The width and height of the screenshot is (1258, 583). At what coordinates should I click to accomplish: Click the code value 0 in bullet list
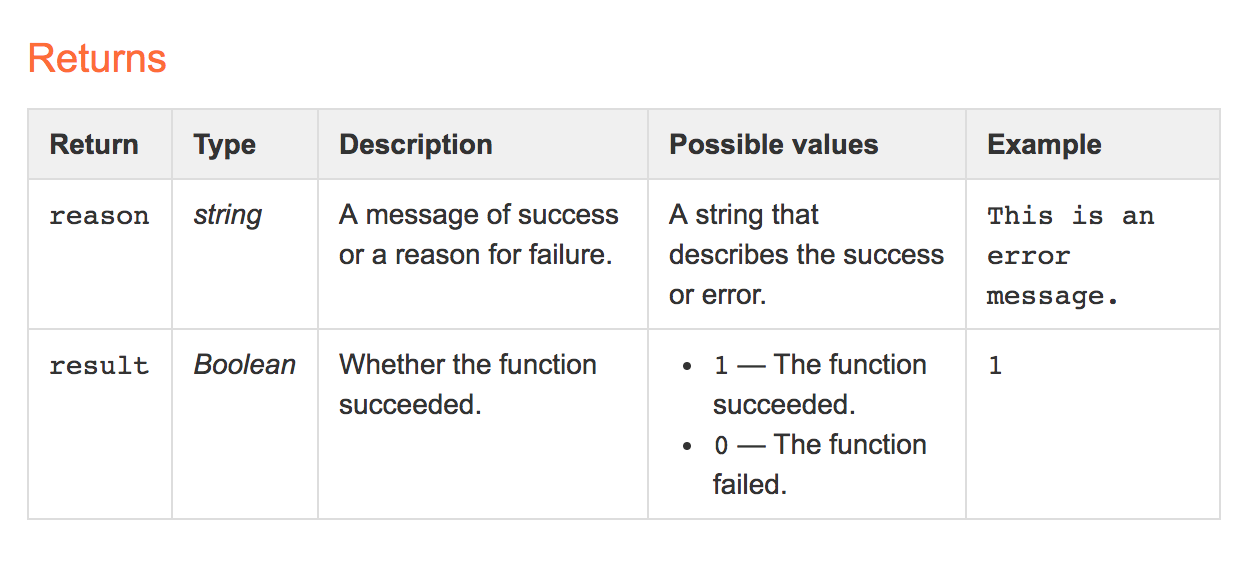[x=721, y=446]
